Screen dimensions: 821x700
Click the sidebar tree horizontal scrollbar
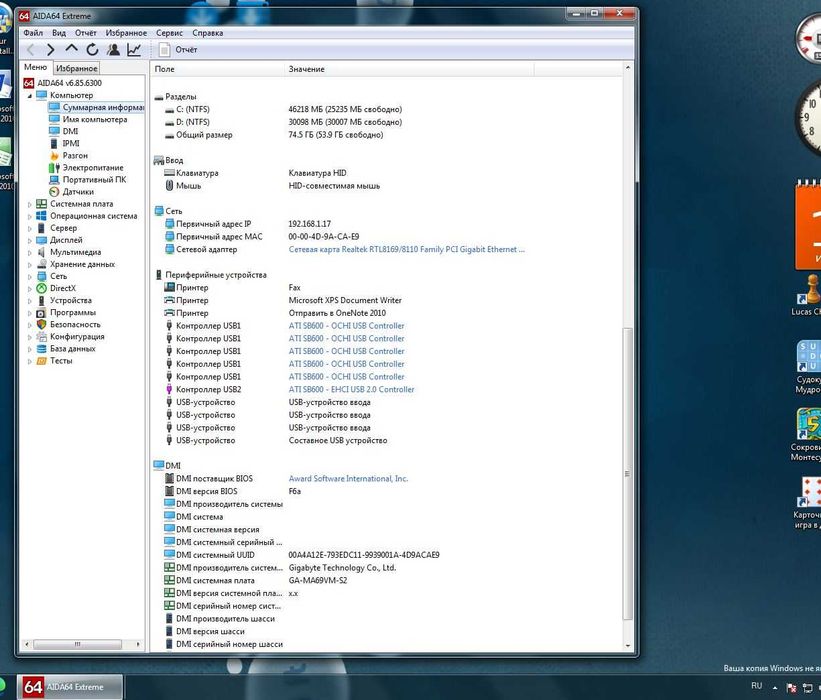77,644
